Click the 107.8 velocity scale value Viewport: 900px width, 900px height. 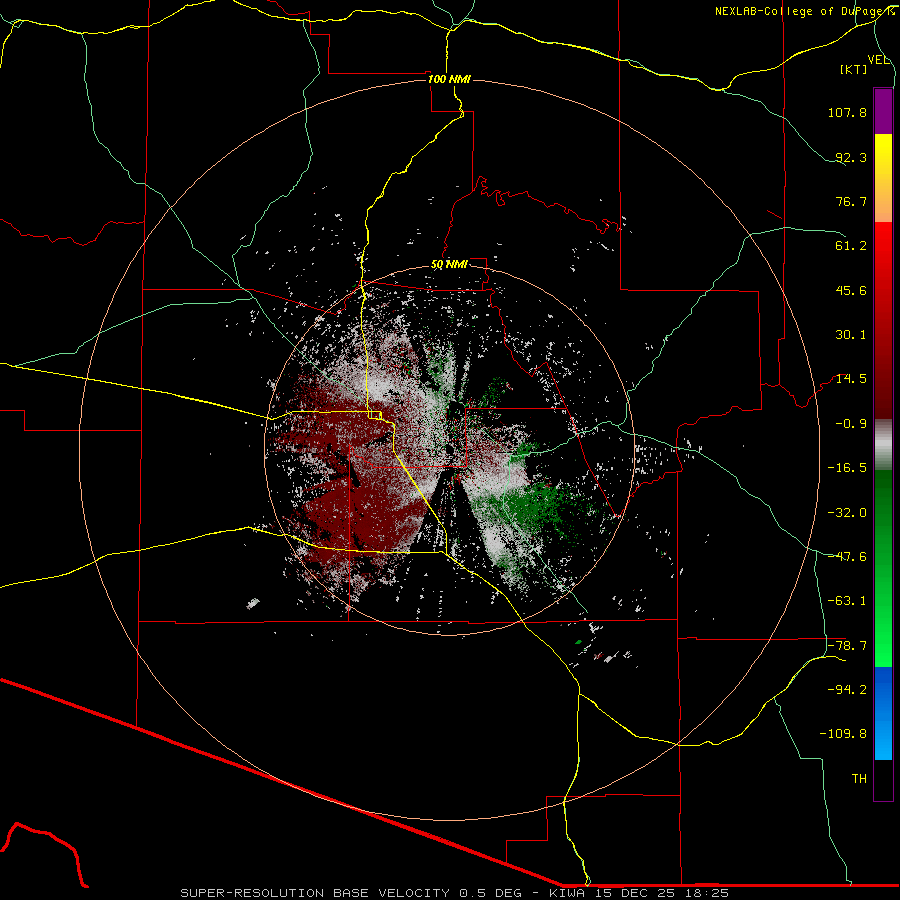click(847, 112)
